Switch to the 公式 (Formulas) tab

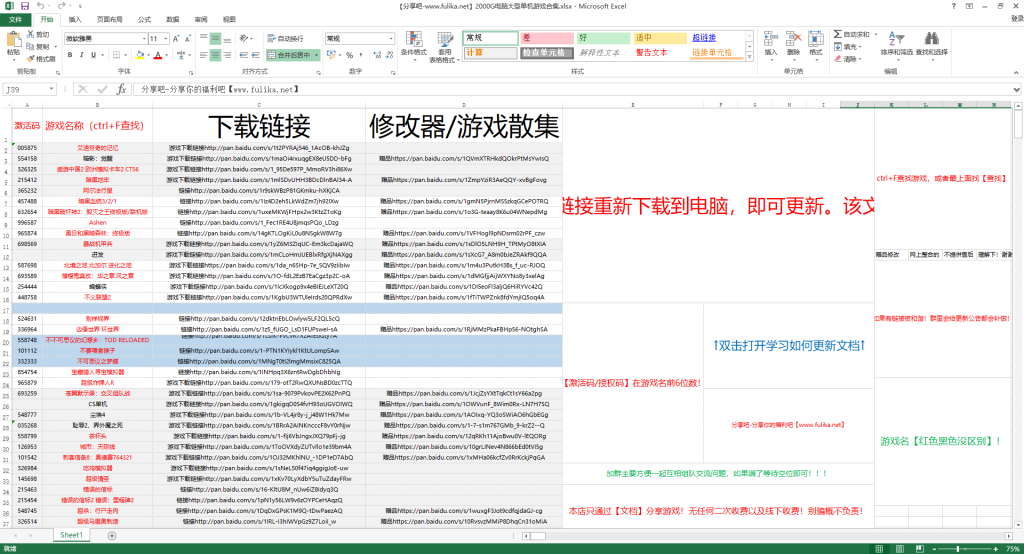(x=144, y=20)
